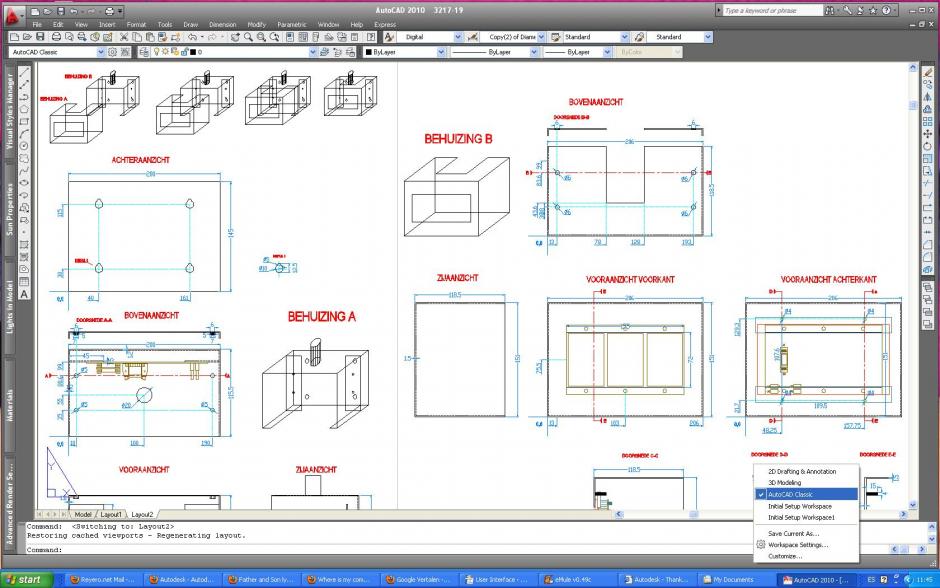Switch to the Layout1 tab
This screenshot has height=588, width=940.
click(x=109, y=514)
